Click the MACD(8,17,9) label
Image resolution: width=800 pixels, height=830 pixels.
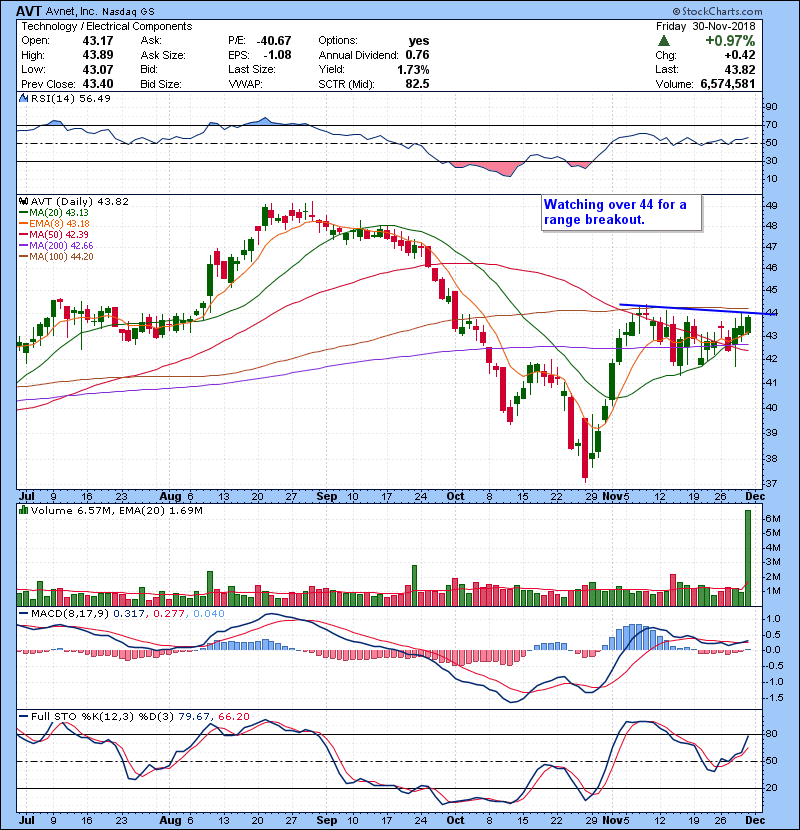(70, 614)
